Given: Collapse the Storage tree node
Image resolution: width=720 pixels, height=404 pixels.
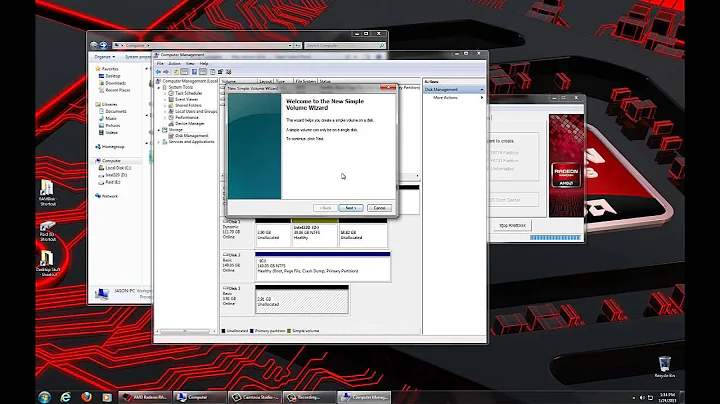Looking at the screenshot, I should pos(159,130).
